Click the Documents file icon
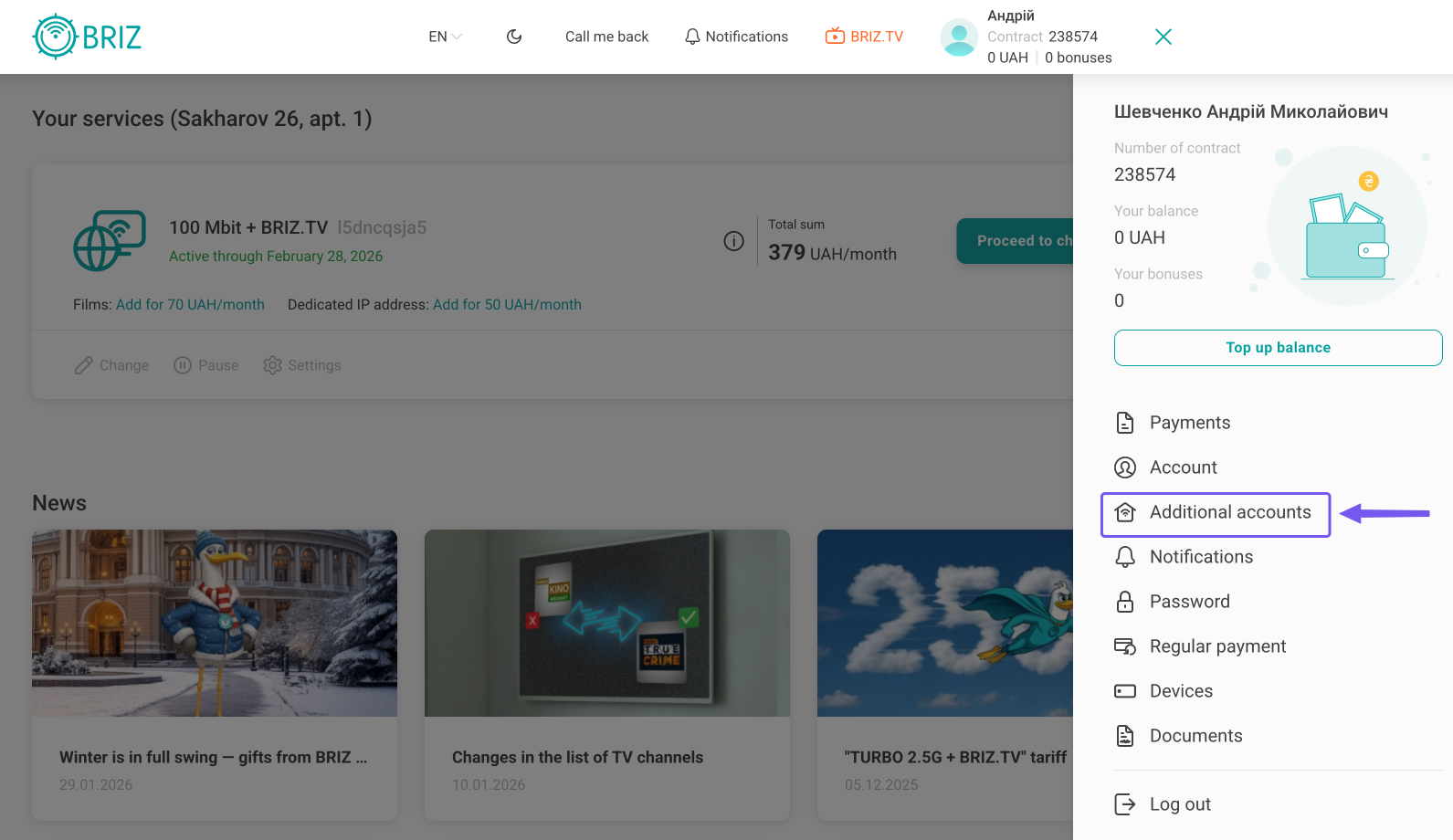 pyautogui.click(x=1125, y=736)
